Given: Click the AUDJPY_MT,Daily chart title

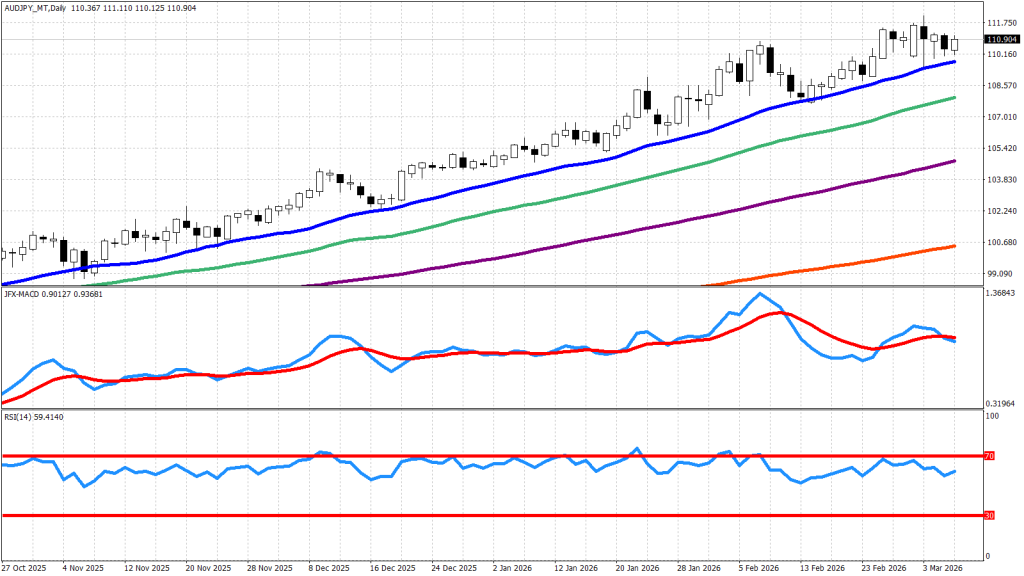Looking at the screenshot, I should (x=34, y=8).
